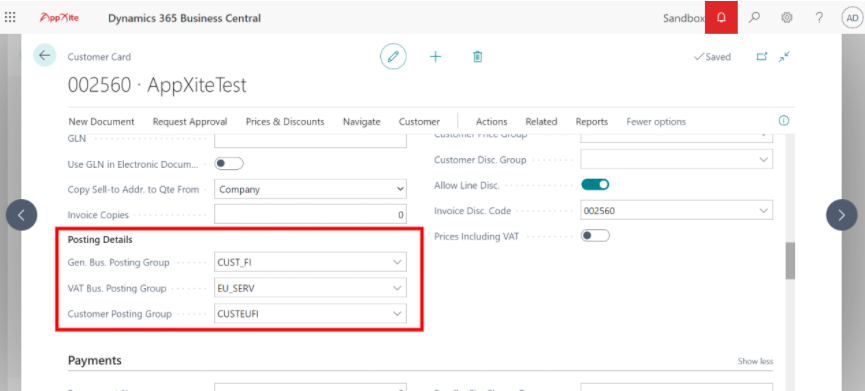Expand VAT Bus. Posting Group dropdown

tap(397, 288)
